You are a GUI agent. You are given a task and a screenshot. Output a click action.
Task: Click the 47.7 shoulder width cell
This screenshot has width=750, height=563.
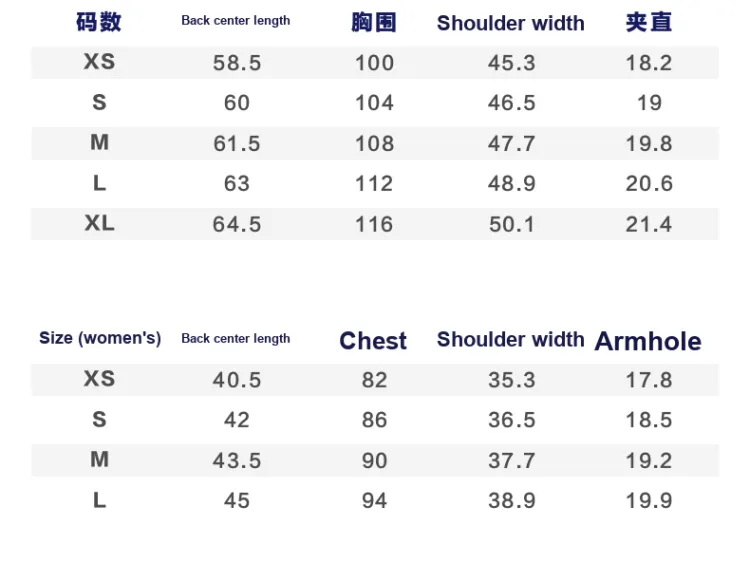(x=512, y=143)
